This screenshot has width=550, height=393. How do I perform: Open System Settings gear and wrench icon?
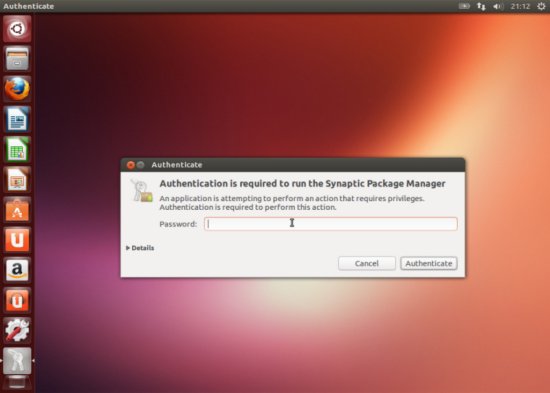[x=17, y=331]
